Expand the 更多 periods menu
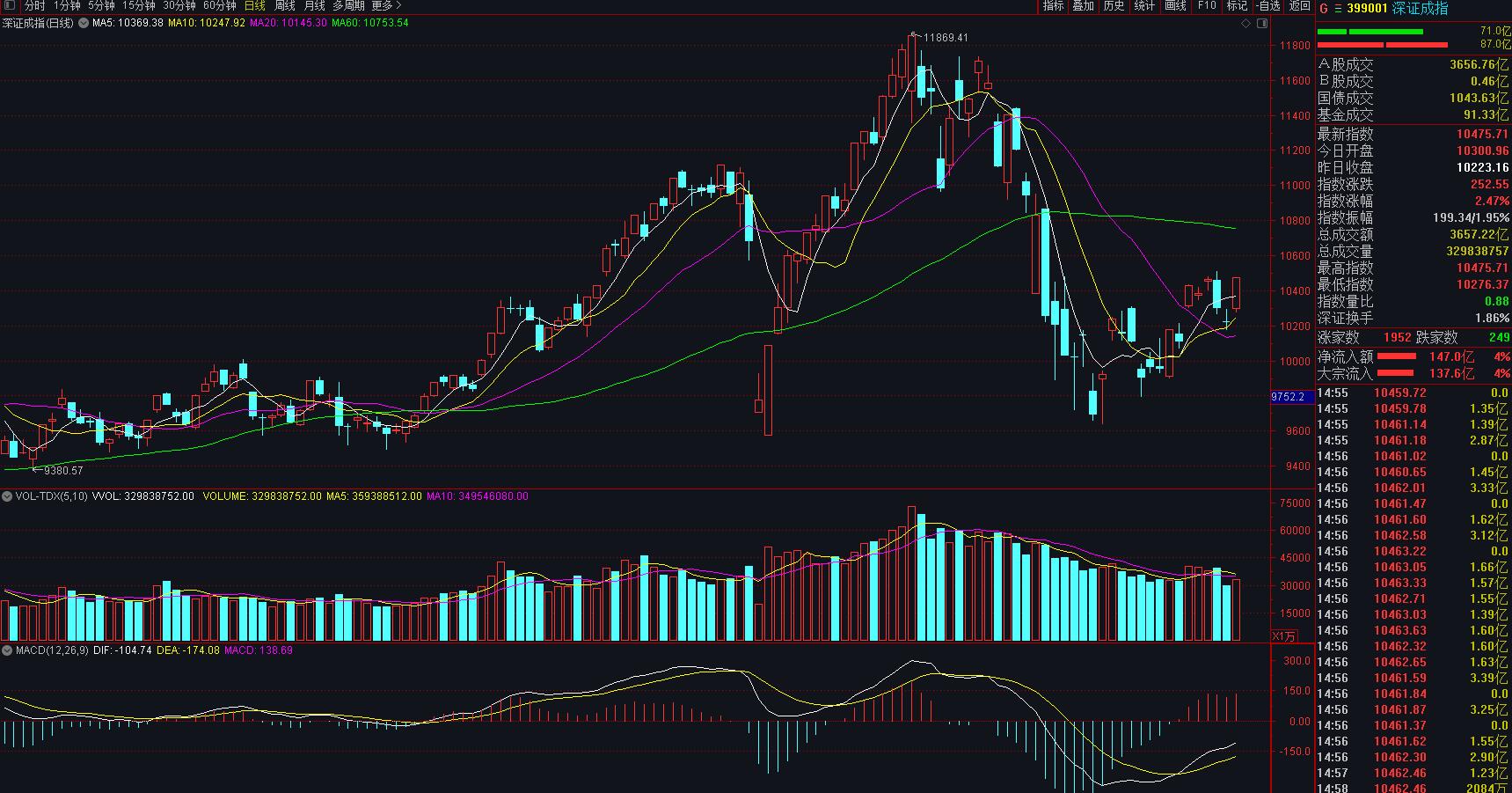Screen dimensions: 1512x793 [x=386, y=6]
